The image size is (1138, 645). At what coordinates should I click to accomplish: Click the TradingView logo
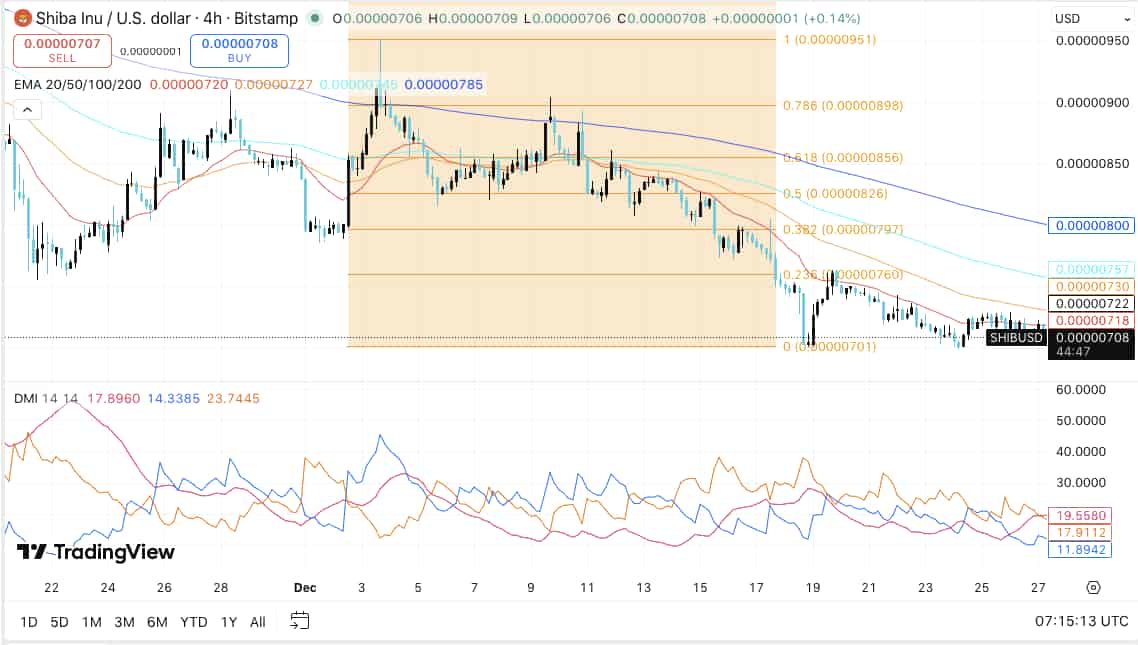(x=96, y=552)
